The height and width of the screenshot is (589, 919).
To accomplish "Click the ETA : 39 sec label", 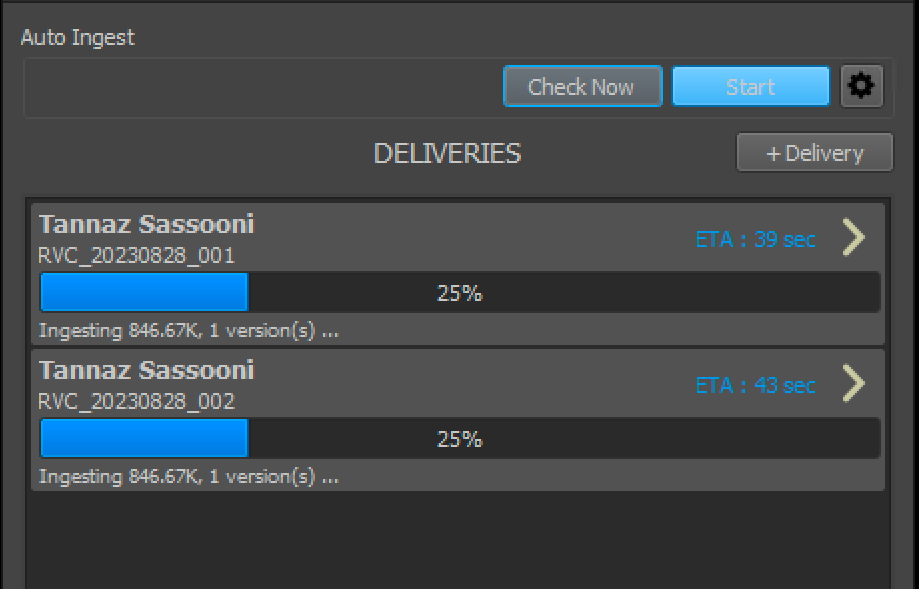I will (755, 239).
